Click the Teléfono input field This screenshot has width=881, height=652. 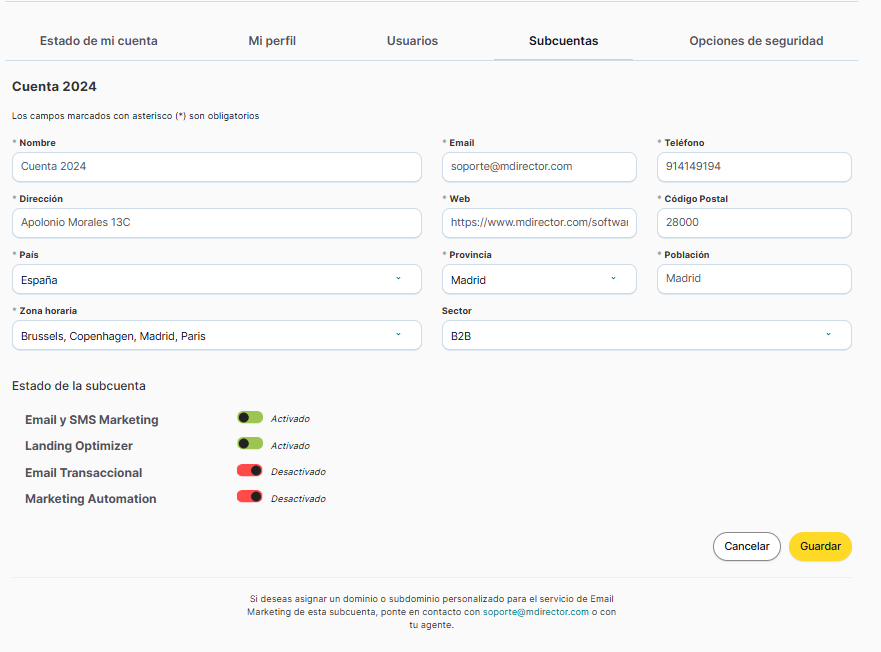754,167
